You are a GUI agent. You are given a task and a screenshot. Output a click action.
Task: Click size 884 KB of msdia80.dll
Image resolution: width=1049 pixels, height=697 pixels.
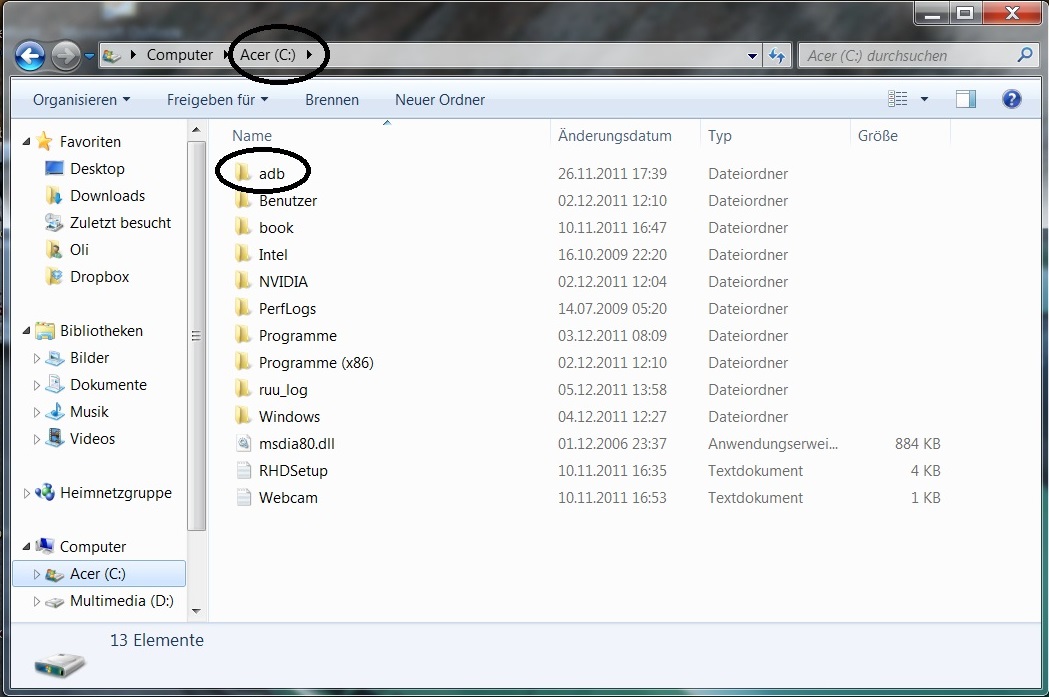pyautogui.click(x=917, y=443)
